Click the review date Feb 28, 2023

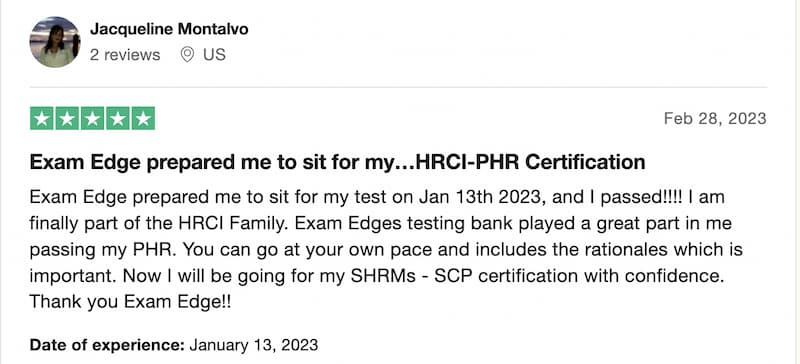715,119
